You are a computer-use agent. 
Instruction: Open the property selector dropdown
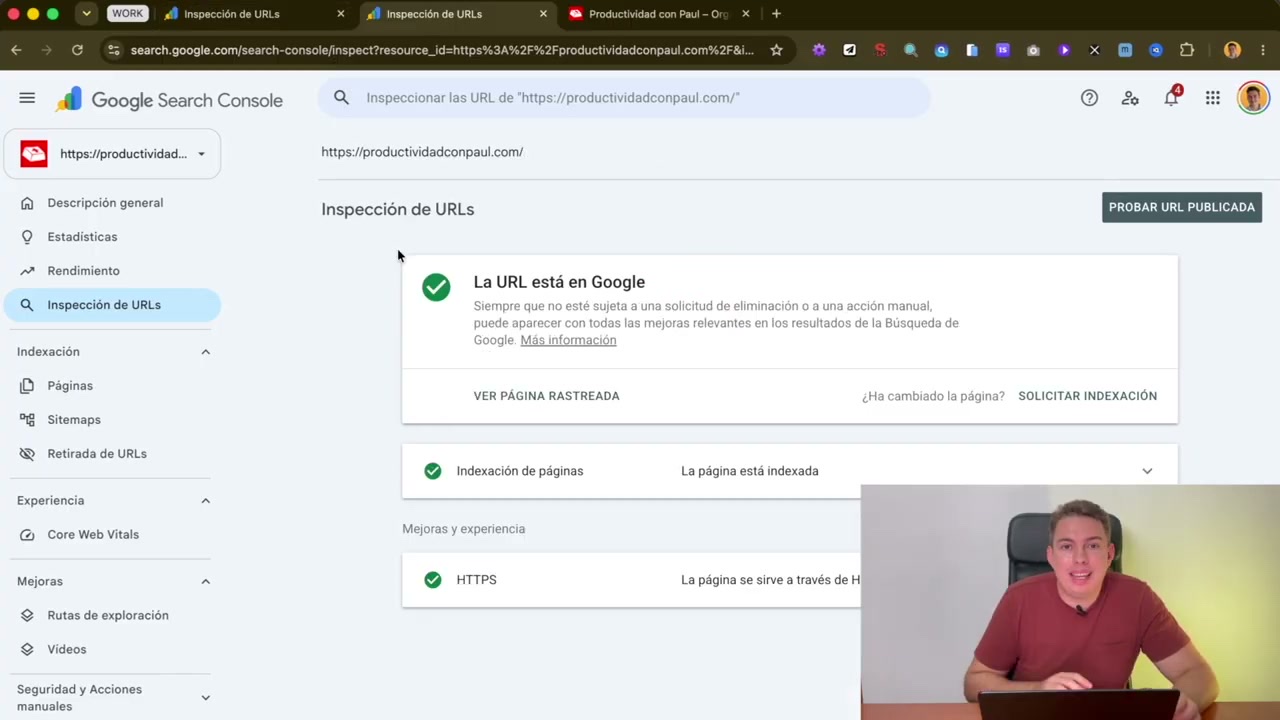pyautogui.click(x=112, y=154)
